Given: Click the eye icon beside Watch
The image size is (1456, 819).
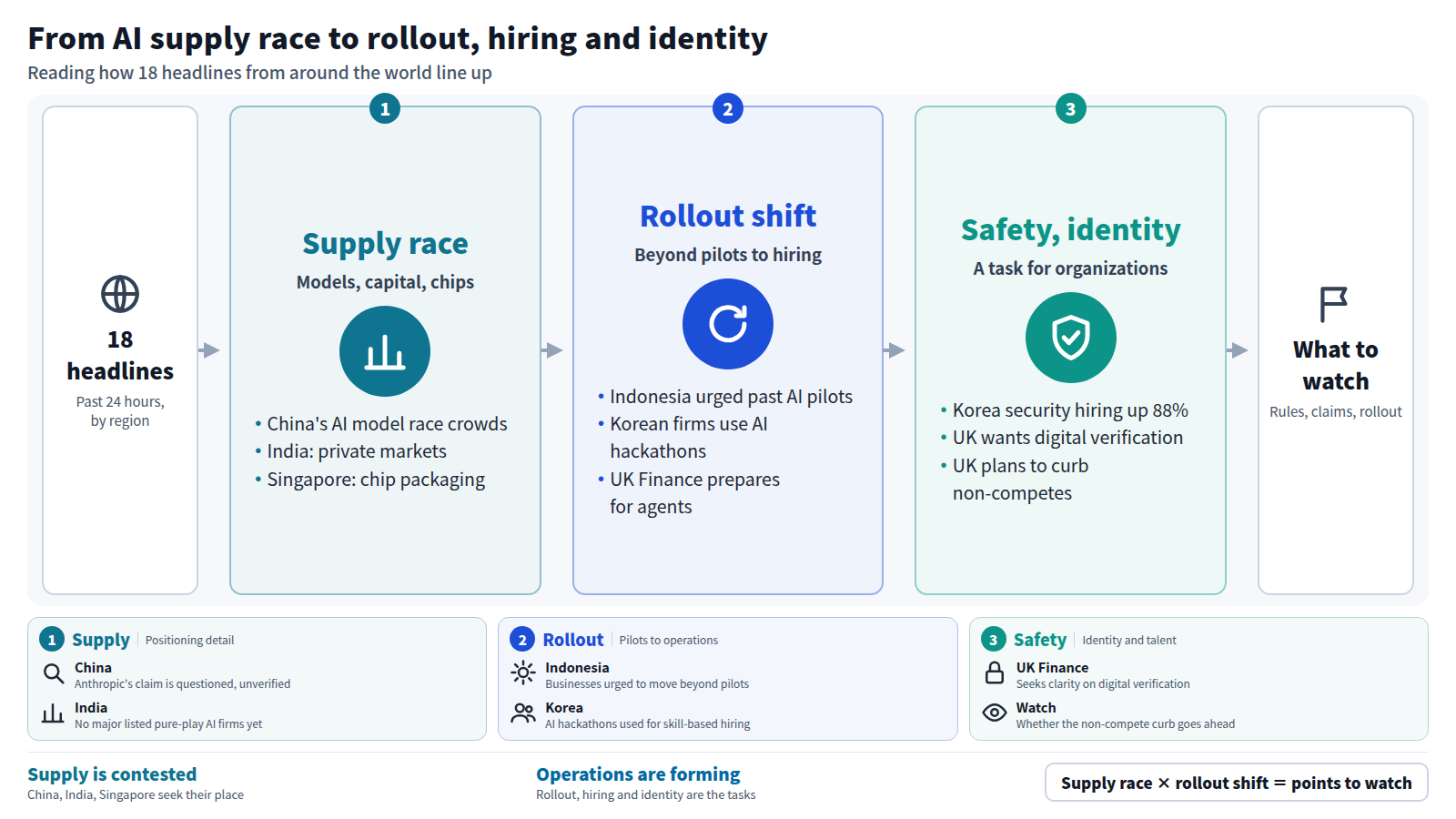Looking at the screenshot, I should 995,713.
